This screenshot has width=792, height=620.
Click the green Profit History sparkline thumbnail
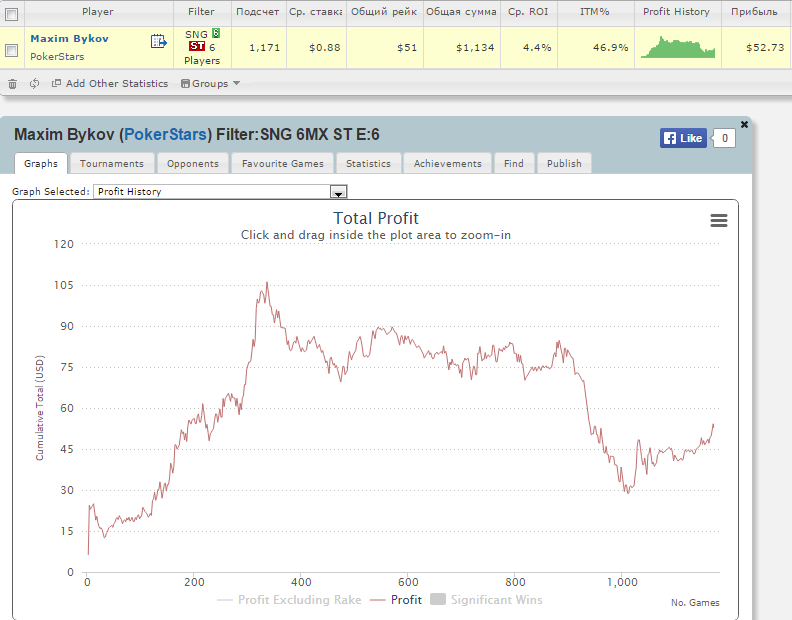pyautogui.click(x=678, y=47)
